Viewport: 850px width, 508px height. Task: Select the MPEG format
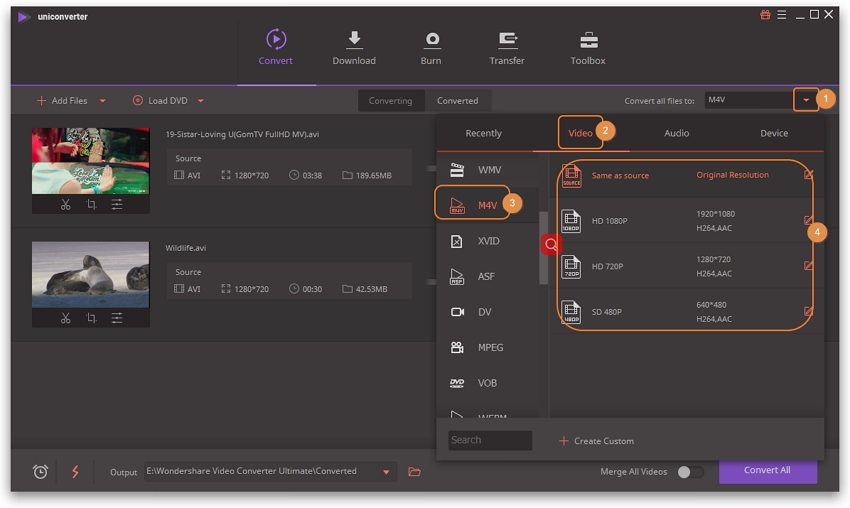click(487, 348)
